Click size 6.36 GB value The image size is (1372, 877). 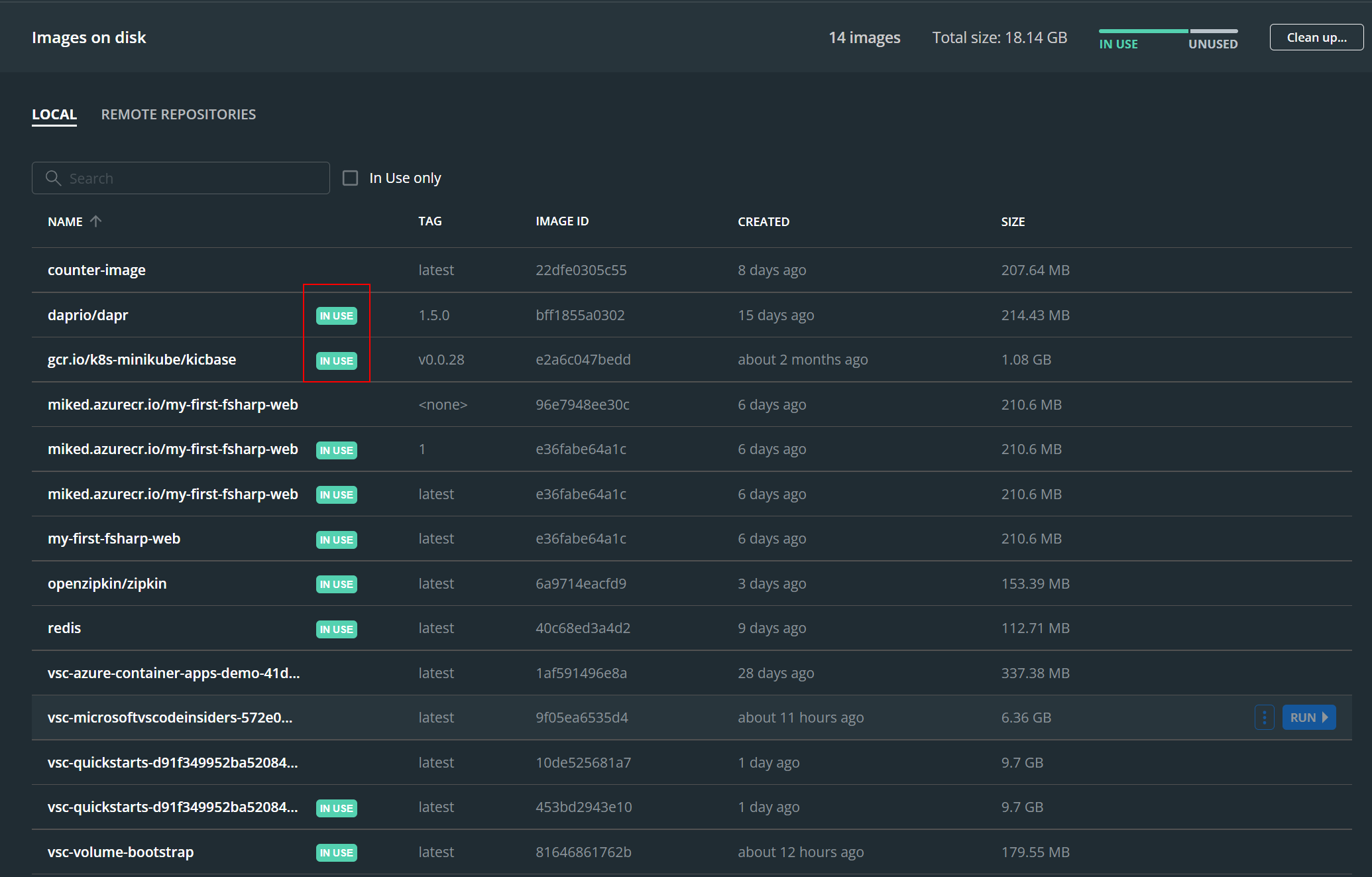pos(1026,717)
